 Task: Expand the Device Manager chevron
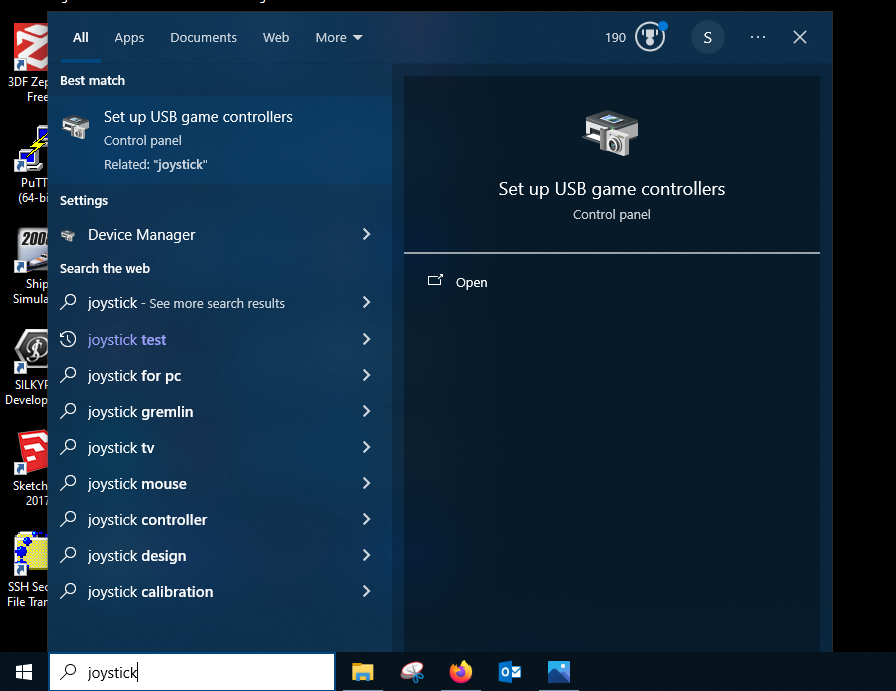pyautogui.click(x=366, y=234)
